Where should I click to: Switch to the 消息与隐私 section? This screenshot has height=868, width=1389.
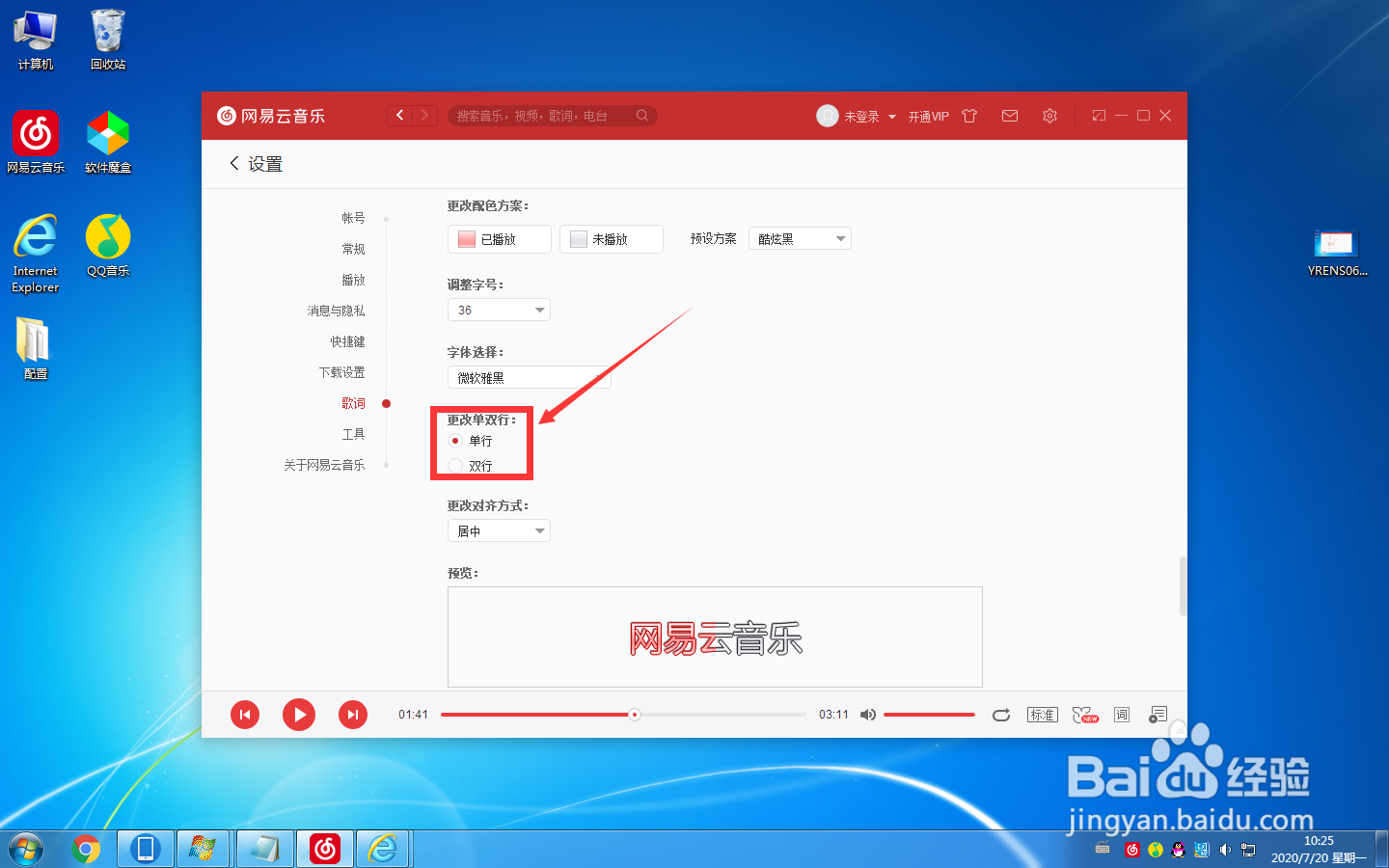337,310
